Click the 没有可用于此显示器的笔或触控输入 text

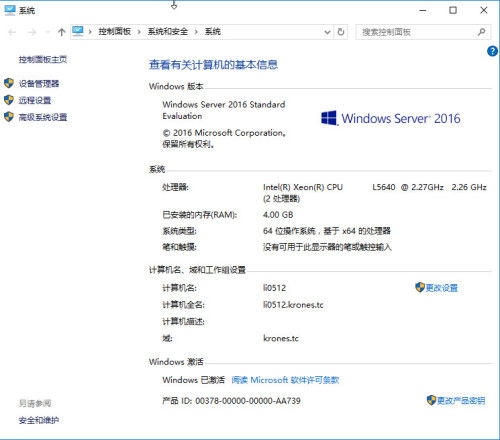click(x=327, y=247)
